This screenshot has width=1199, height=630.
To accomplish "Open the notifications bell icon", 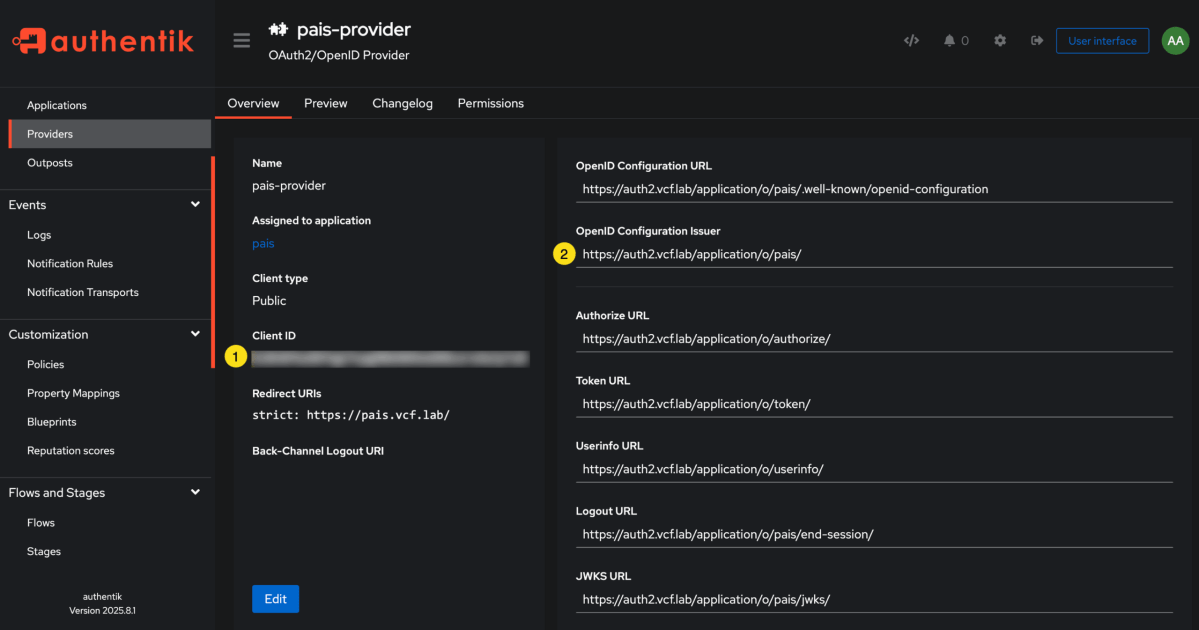I will click(949, 41).
